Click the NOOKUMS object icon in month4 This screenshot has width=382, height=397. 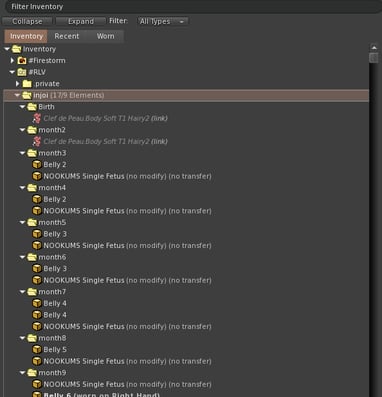click(x=37, y=211)
